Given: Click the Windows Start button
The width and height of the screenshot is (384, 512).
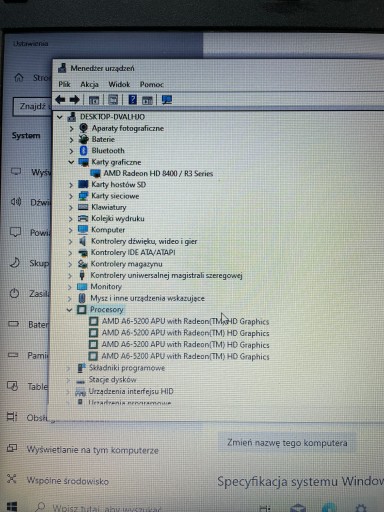Looking at the screenshot, I should click(x=12, y=506).
